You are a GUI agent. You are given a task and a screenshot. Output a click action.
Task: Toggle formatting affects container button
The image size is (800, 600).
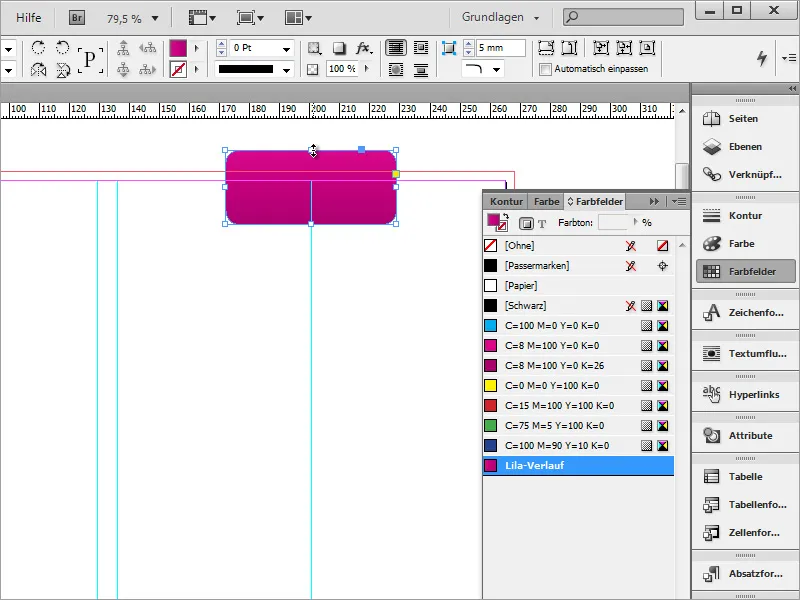point(526,223)
